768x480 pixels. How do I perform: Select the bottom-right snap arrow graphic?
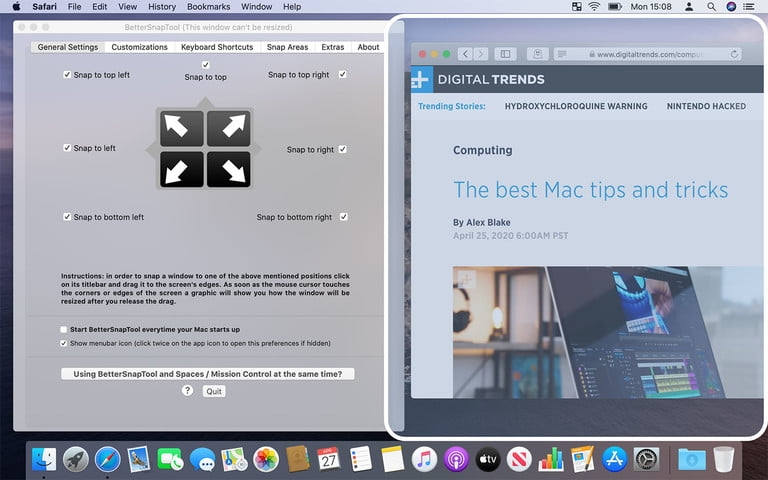(229, 169)
